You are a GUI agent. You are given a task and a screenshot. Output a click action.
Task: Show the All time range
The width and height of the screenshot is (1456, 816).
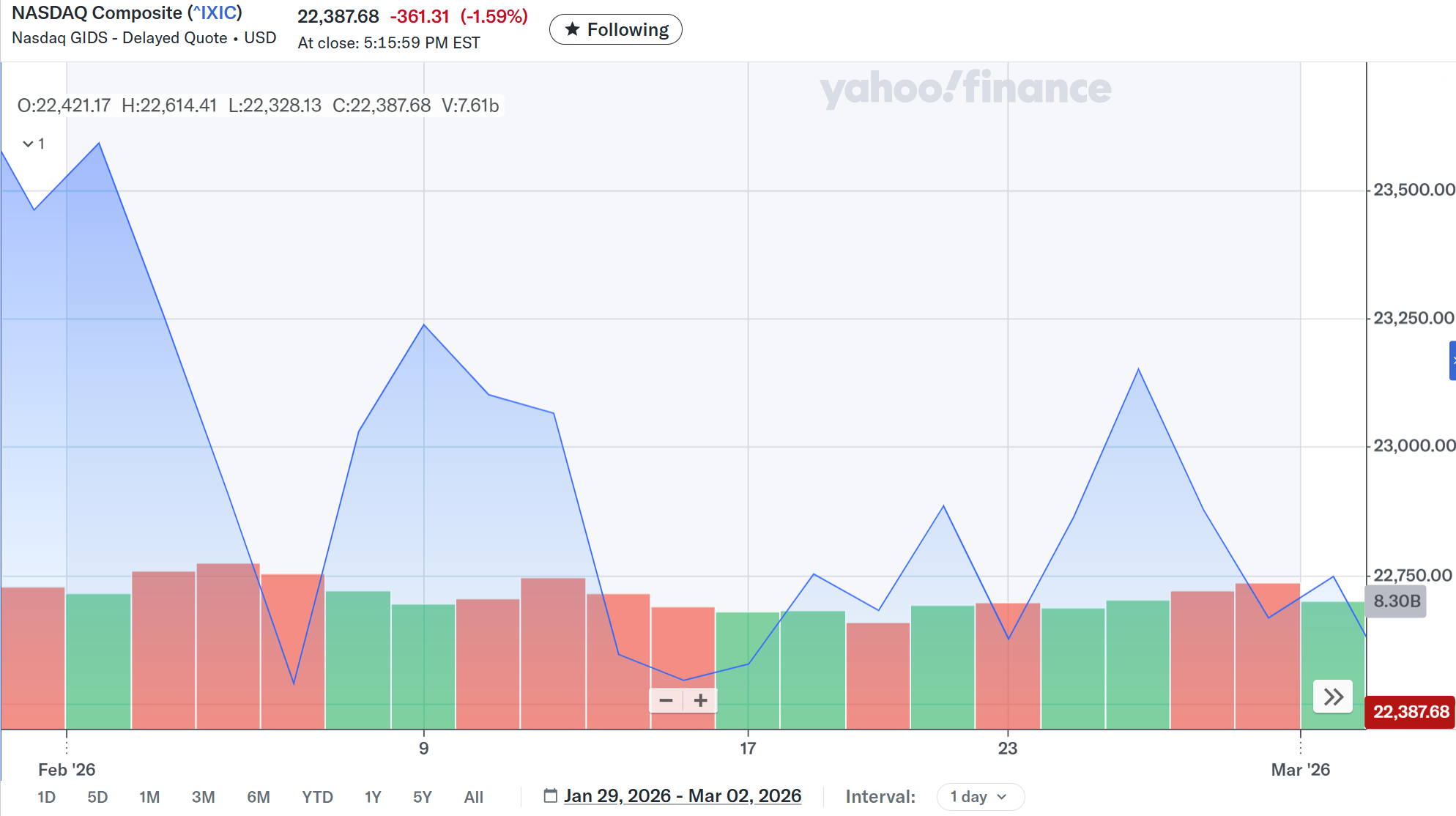473,797
